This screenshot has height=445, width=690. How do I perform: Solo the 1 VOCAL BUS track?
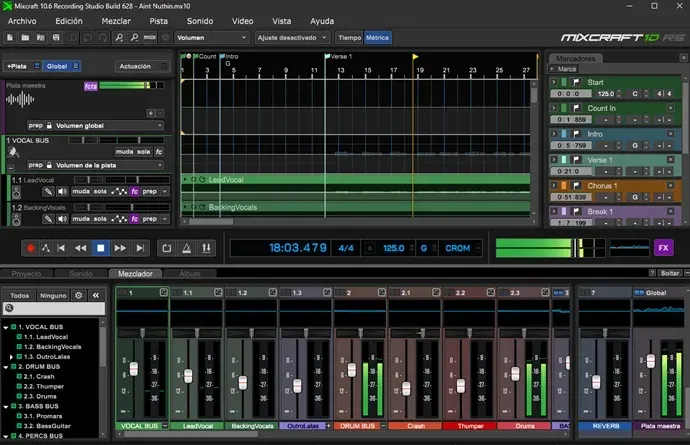click(x=143, y=152)
